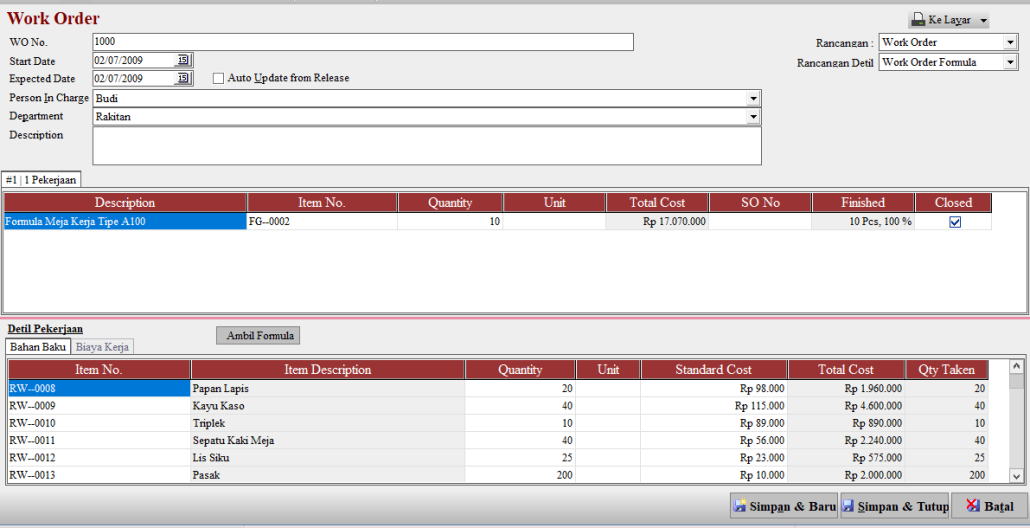Click the Simpan & Baru save icon

coord(740,507)
